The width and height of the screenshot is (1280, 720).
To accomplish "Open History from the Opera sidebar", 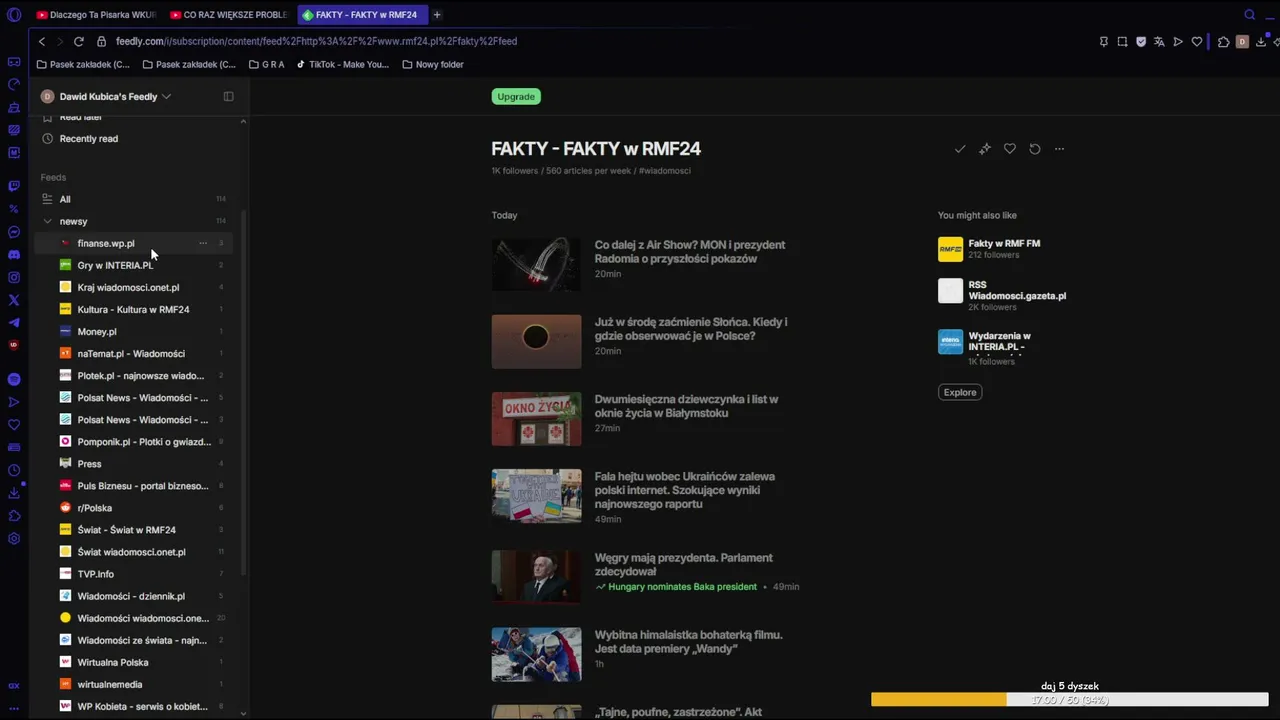I will tap(14, 470).
